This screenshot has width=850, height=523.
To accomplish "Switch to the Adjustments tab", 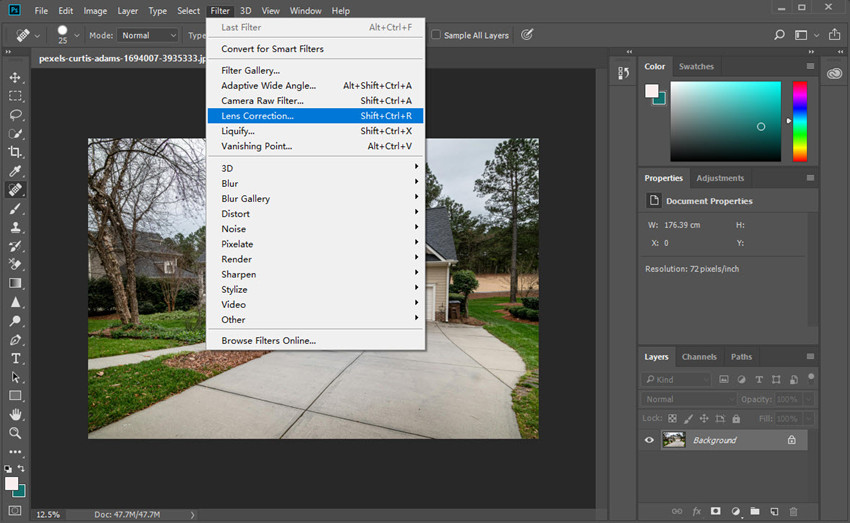I will pos(720,178).
